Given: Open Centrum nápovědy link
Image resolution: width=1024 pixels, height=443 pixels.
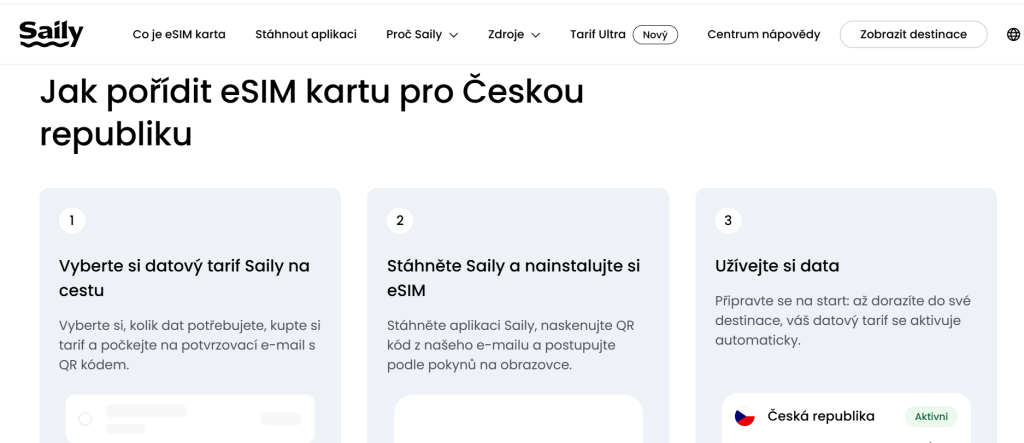Looking at the screenshot, I should pos(763,35).
